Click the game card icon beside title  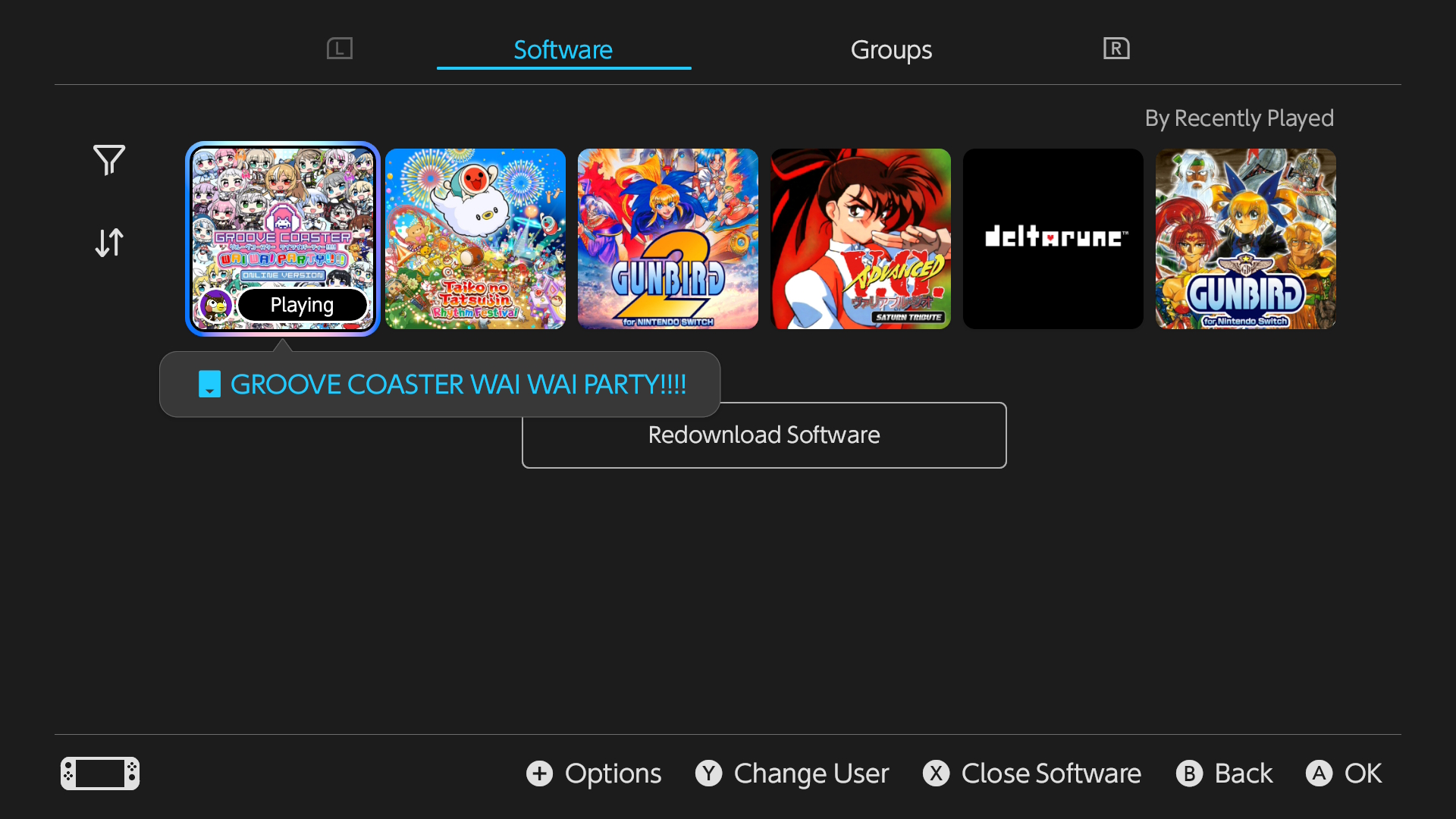[209, 384]
